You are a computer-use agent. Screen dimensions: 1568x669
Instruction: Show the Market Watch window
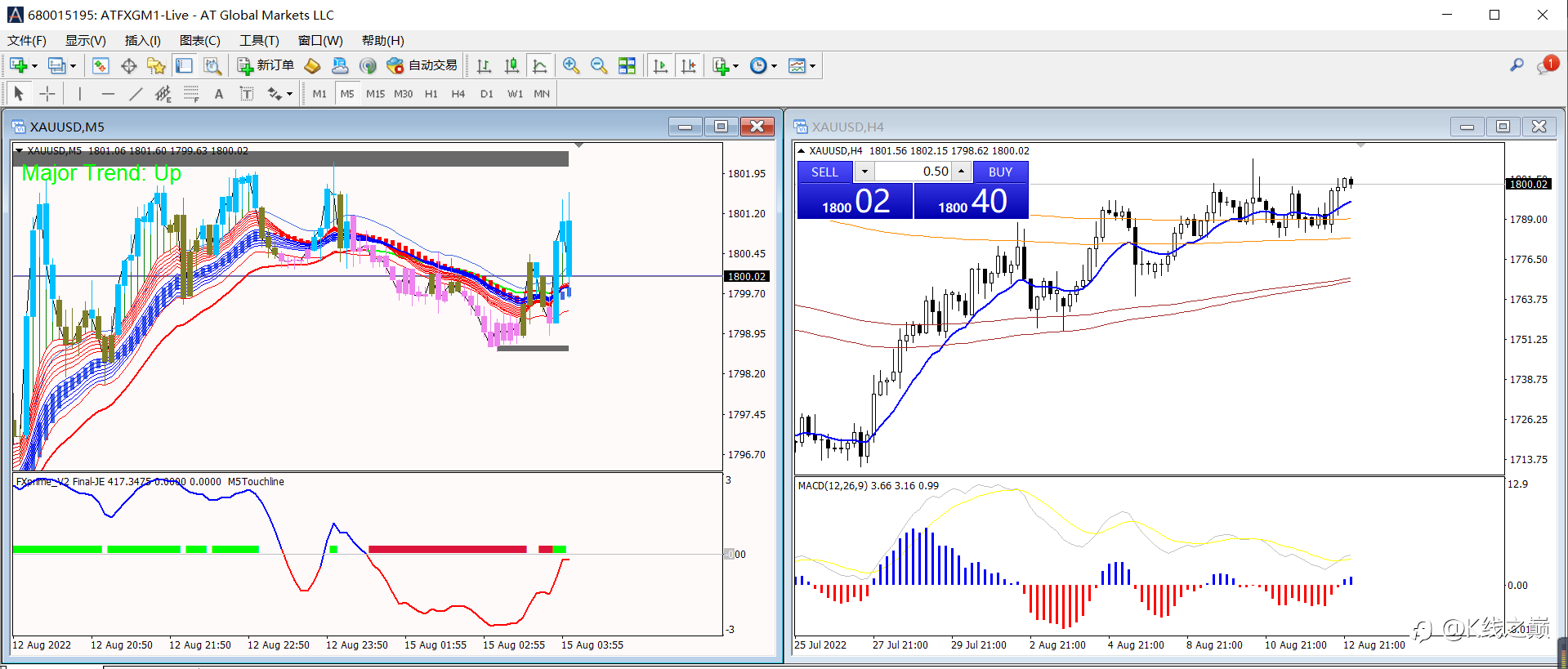(x=101, y=66)
